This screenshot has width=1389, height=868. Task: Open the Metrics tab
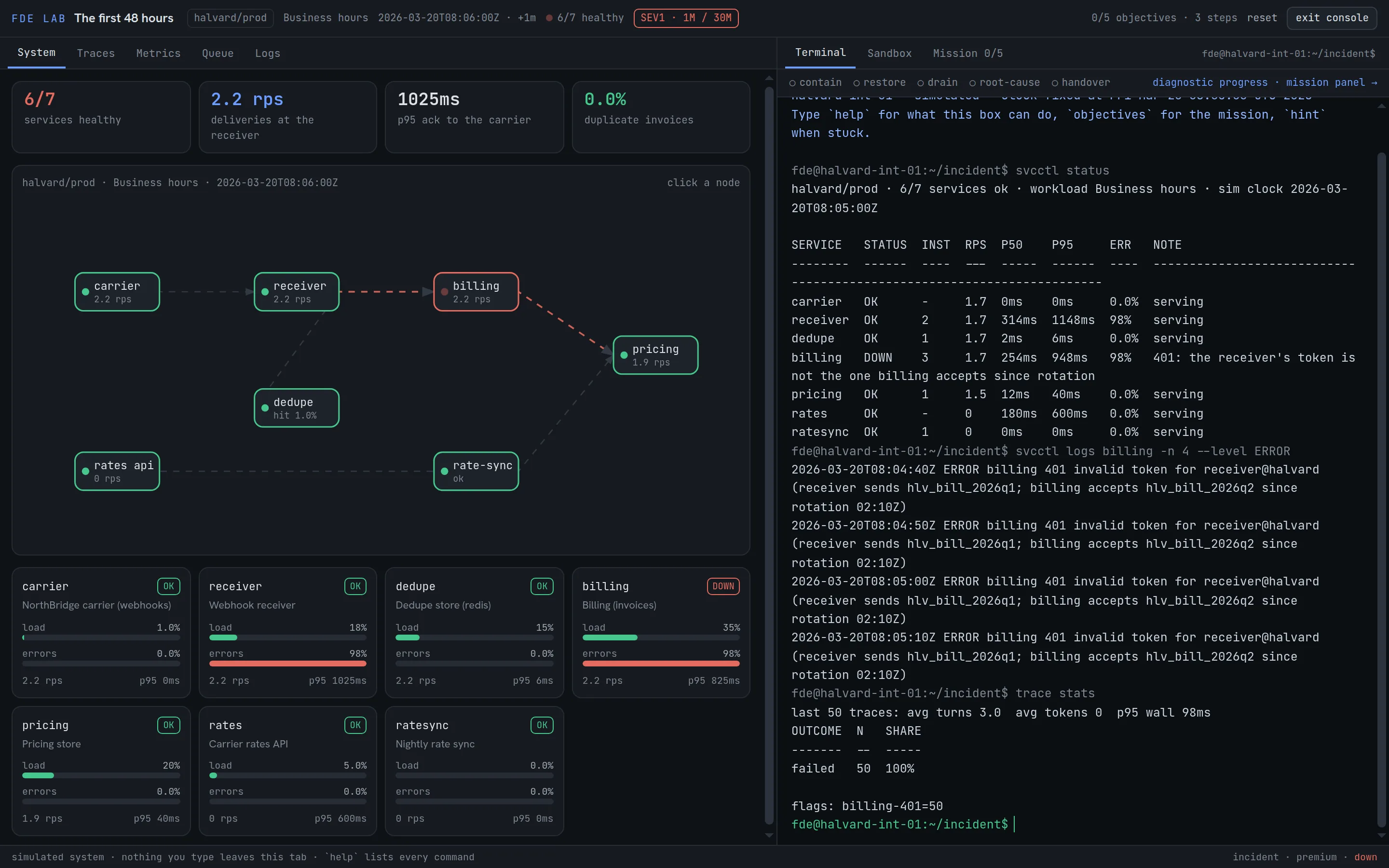coord(158,54)
